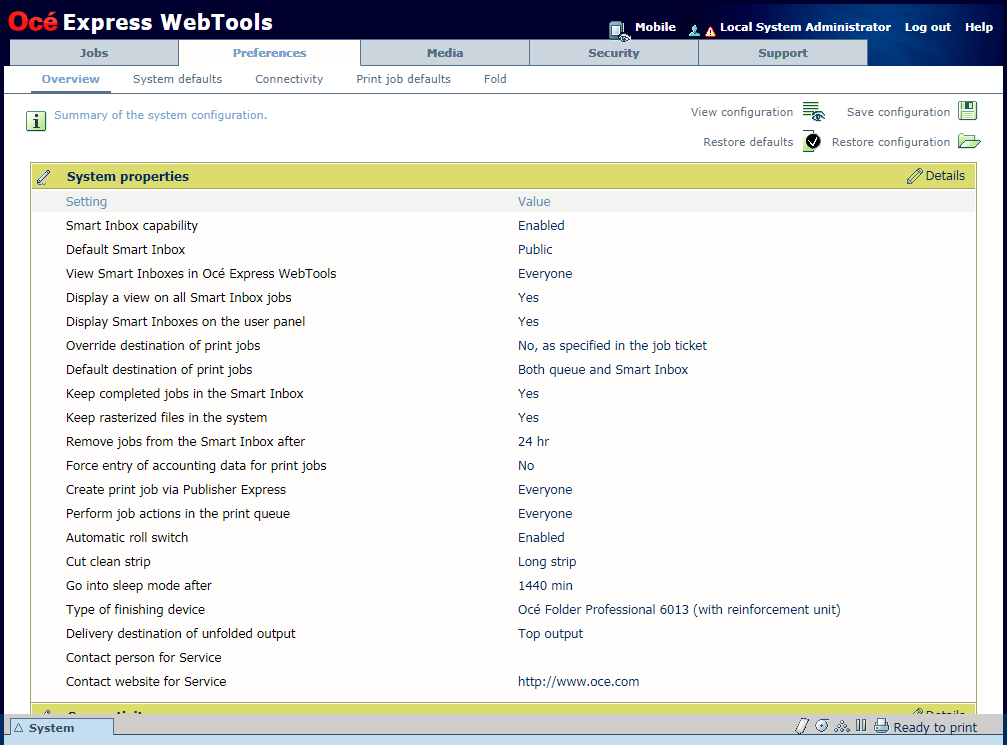Image resolution: width=1007 pixels, height=745 pixels.
Task: Click the Mobile link text
Action: pyautogui.click(x=655, y=27)
